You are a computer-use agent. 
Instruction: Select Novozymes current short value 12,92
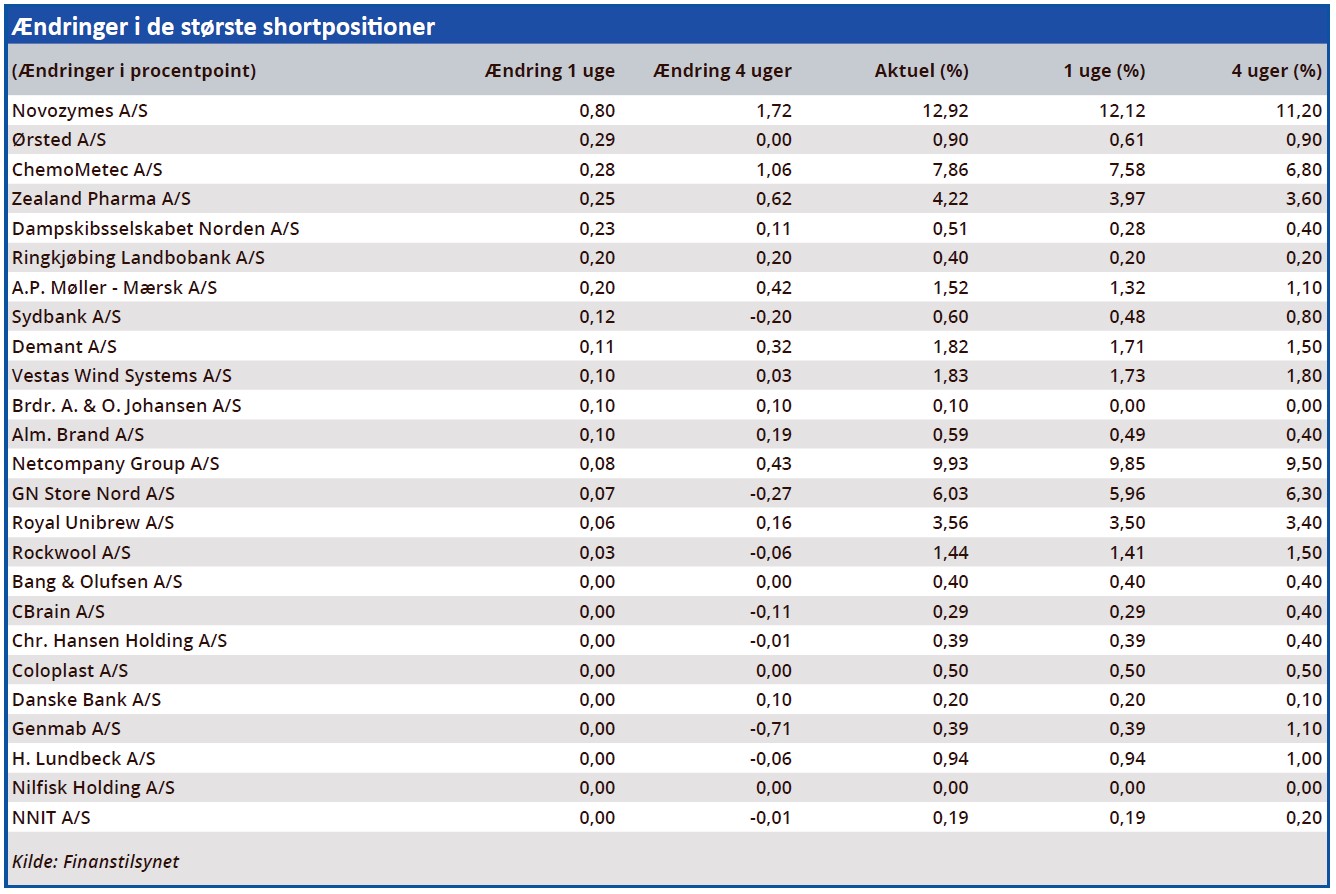click(944, 111)
